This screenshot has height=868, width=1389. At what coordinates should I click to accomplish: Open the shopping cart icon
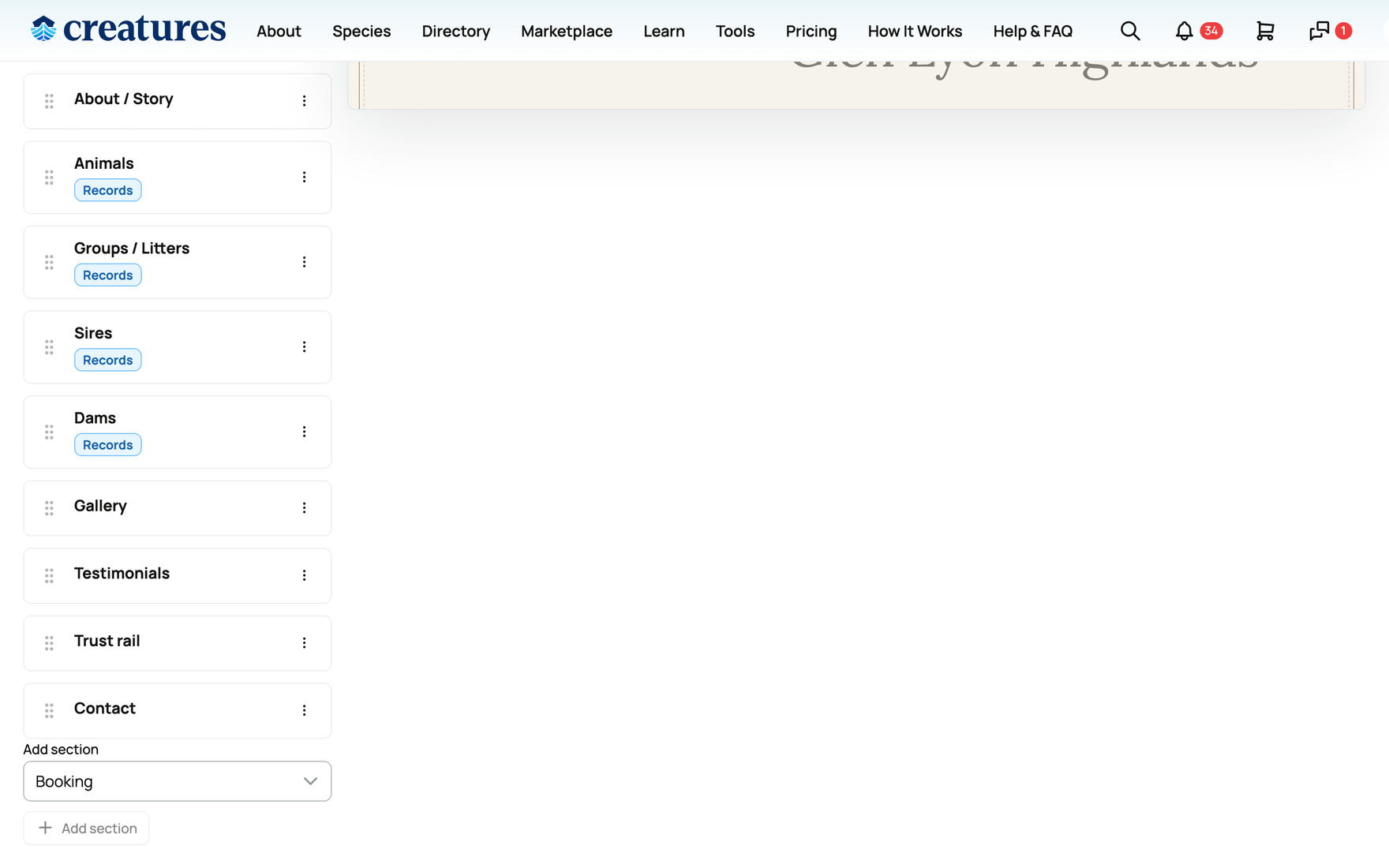tap(1265, 31)
